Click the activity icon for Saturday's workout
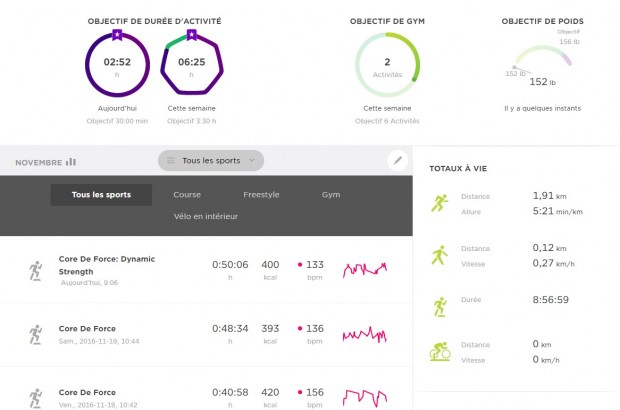 pos(37,334)
